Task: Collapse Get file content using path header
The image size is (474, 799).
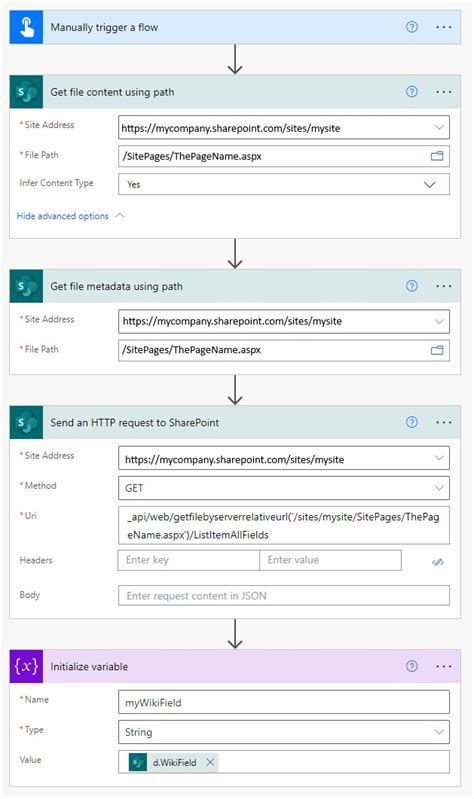Action: pyautogui.click(x=235, y=92)
